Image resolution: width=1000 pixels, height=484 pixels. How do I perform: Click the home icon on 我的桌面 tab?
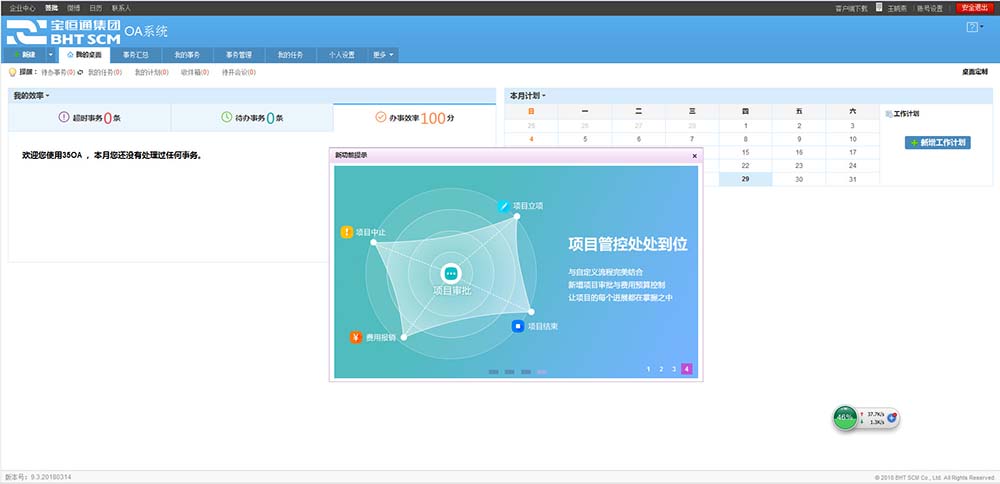(x=70, y=55)
